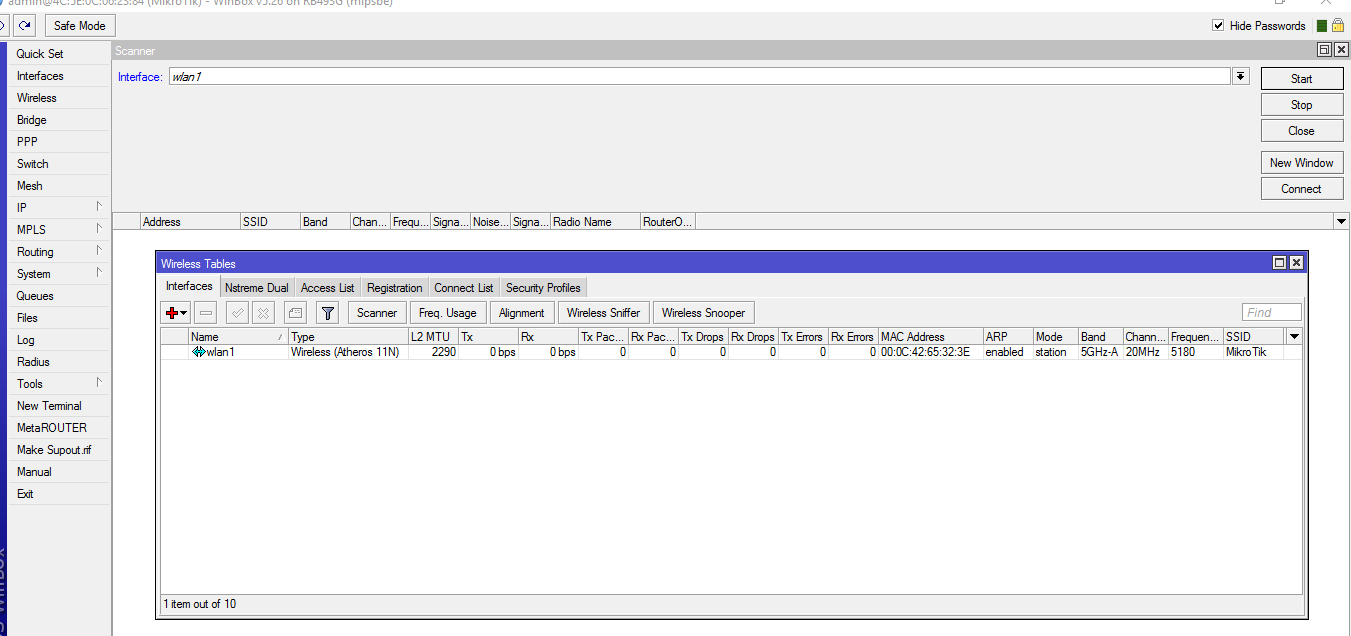
Task: Open the scanner column list dropdown arrow
Action: (1341, 221)
